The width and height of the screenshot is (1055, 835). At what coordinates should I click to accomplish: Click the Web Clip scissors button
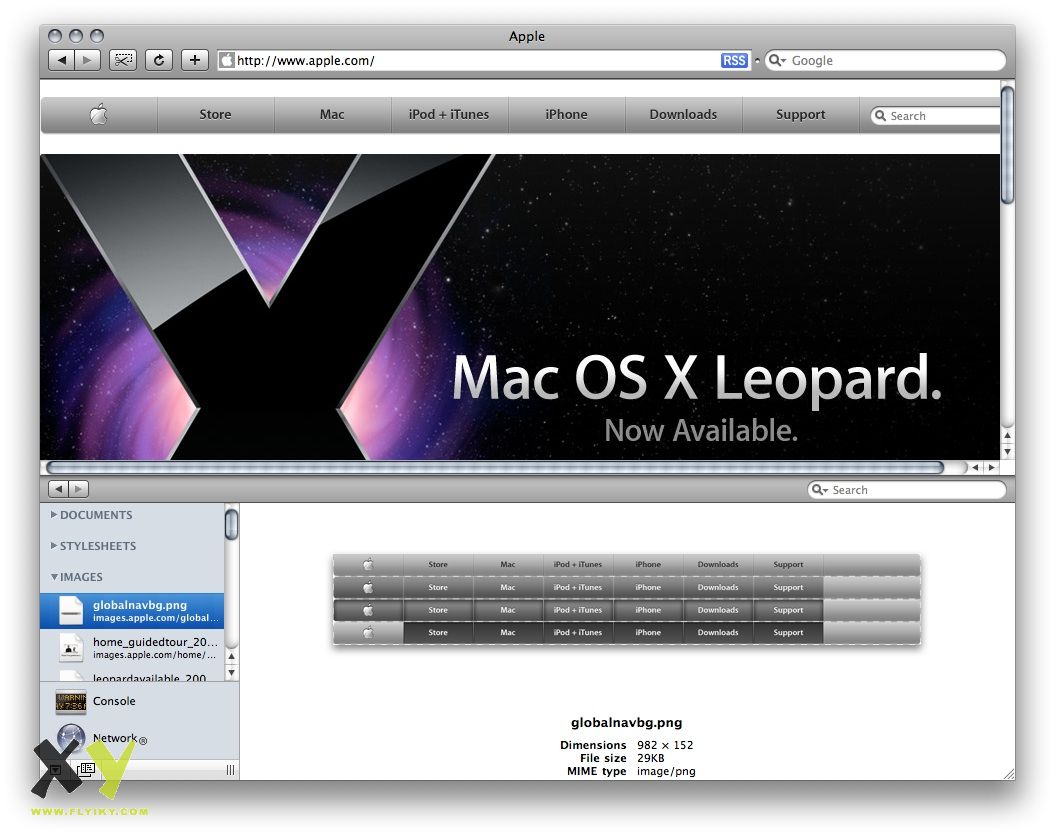(x=122, y=61)
